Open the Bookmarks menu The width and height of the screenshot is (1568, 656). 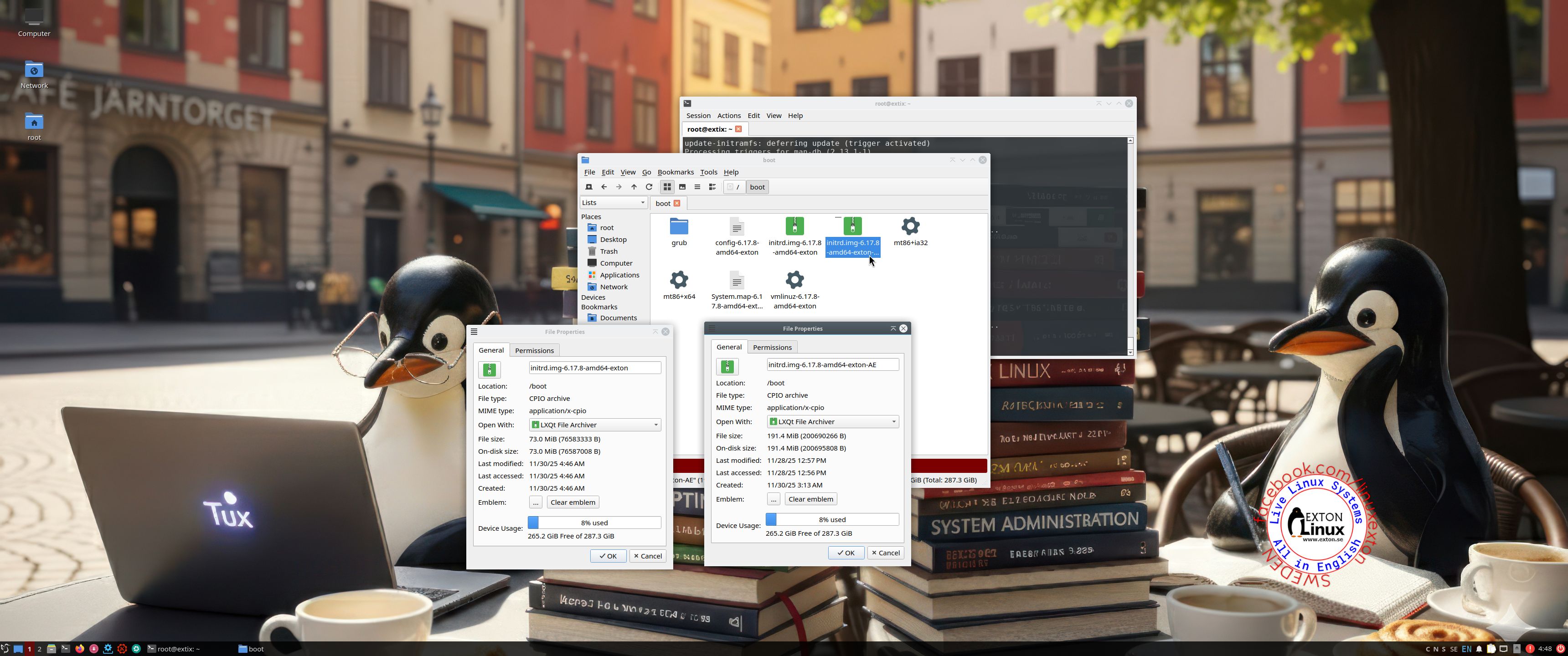click(x=675, y=172)
